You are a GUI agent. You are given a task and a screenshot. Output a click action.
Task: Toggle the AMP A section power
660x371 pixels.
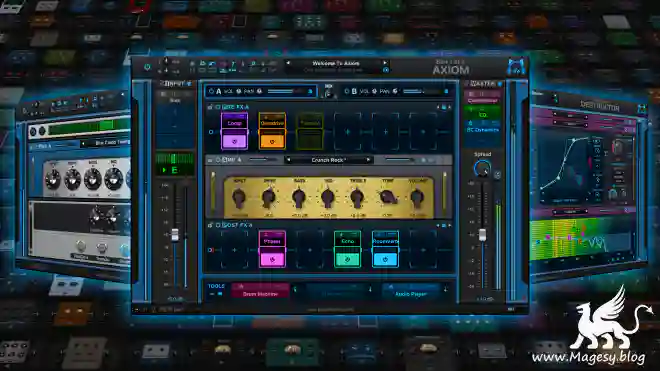[218, 160]
